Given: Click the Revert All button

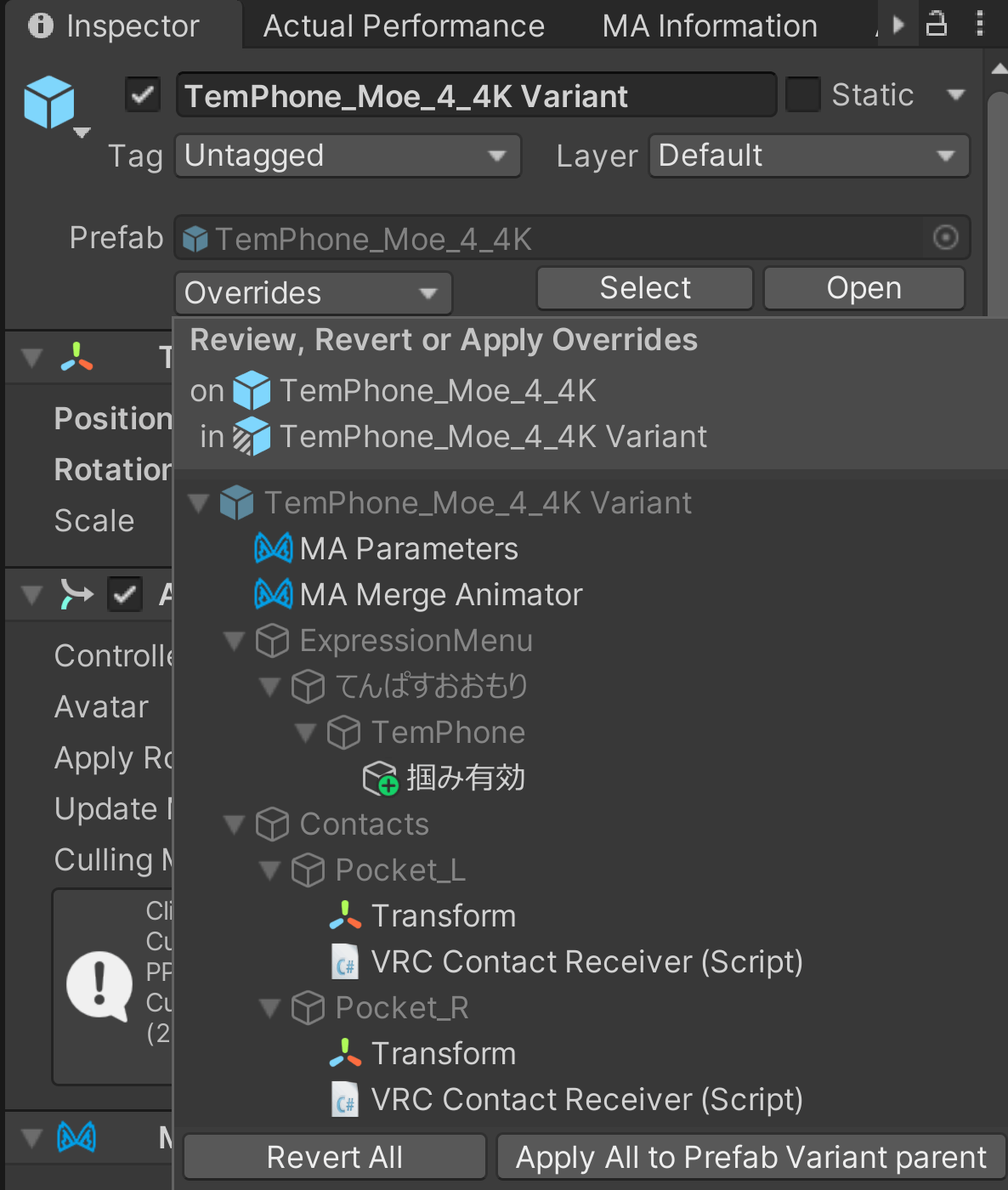Looking at the screenshot, I should 335,1157.
